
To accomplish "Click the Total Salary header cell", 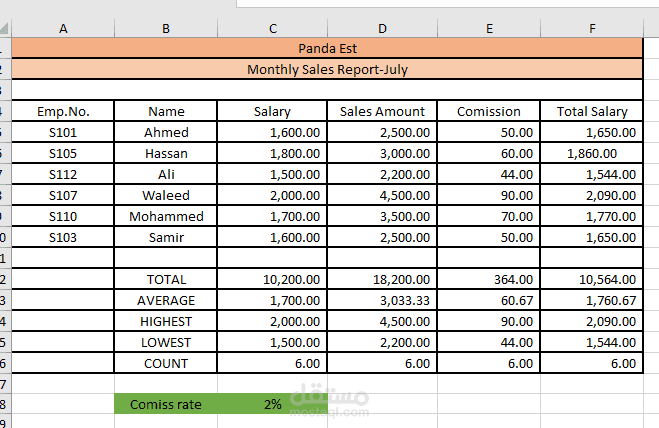I will (592, 112).
